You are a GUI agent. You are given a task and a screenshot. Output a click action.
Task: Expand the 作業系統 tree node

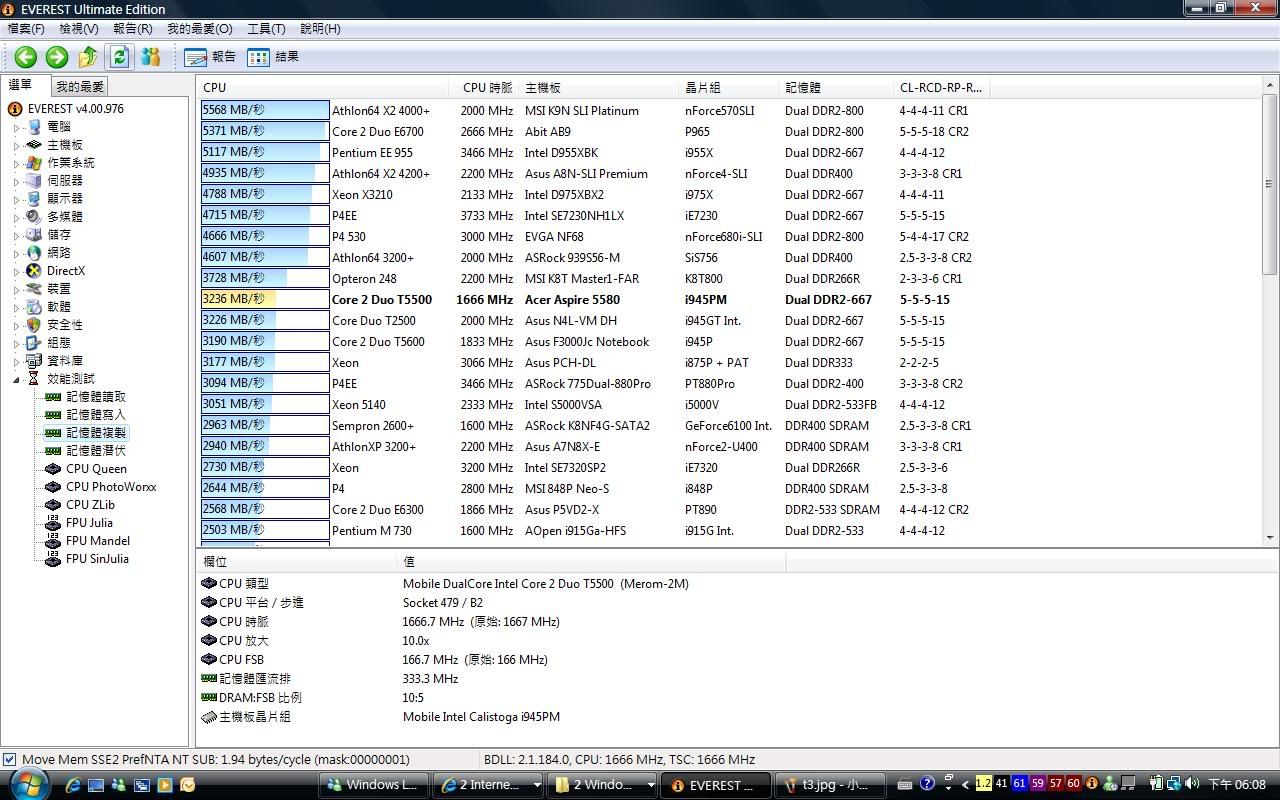point(17,164)
